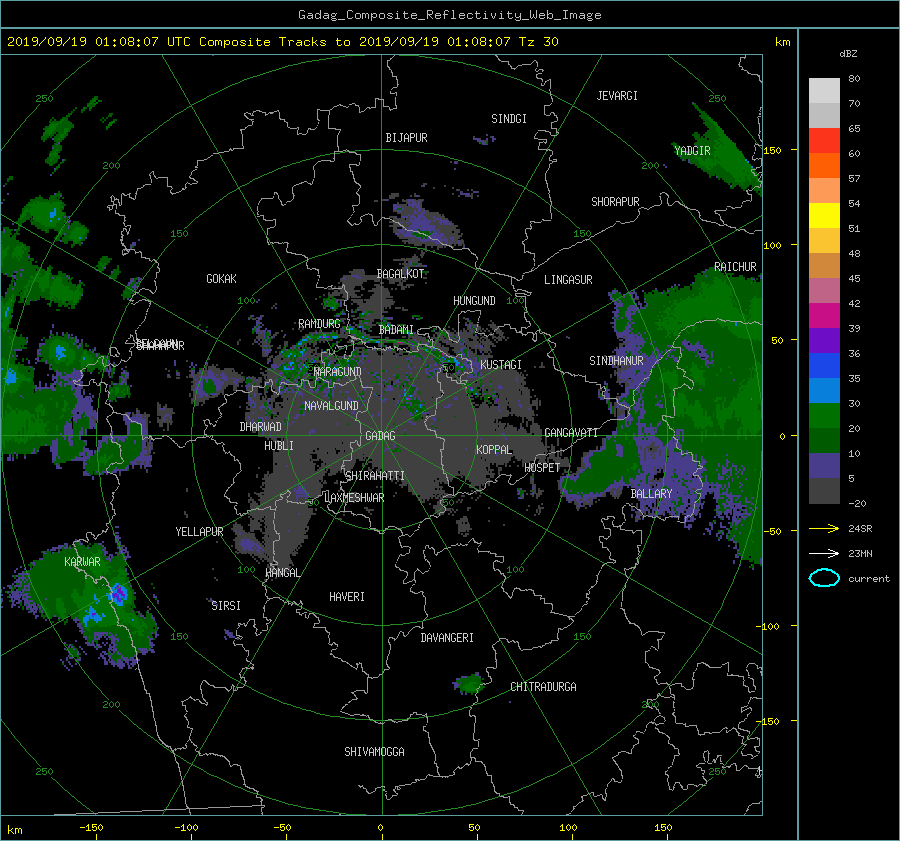The width and height of the screenshot is (900, 841).
Task: Click the blue 35-36 dBZ color swatch
Action: point(824,366)
